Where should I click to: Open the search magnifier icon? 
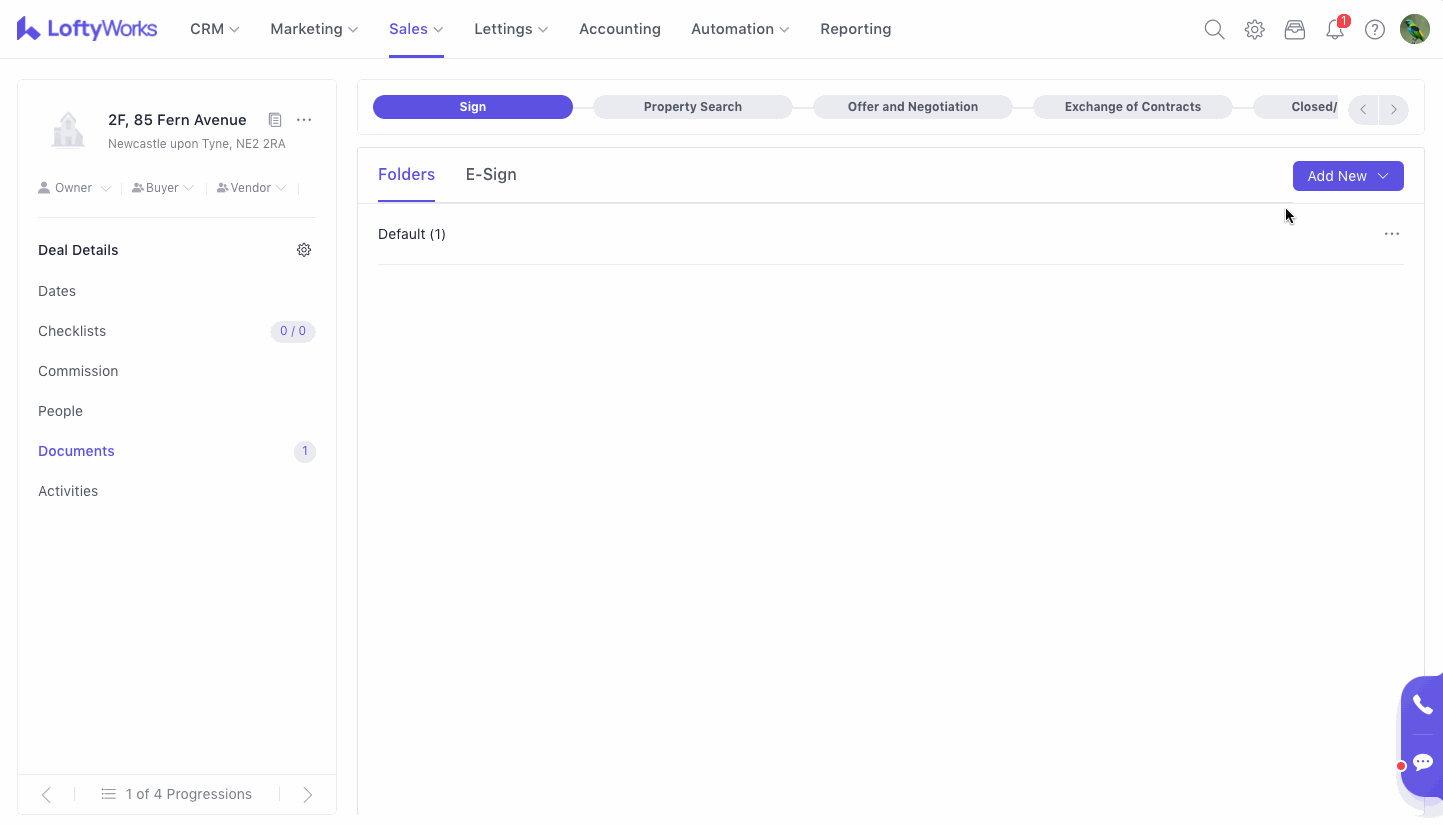click(x=1214, y=29)
